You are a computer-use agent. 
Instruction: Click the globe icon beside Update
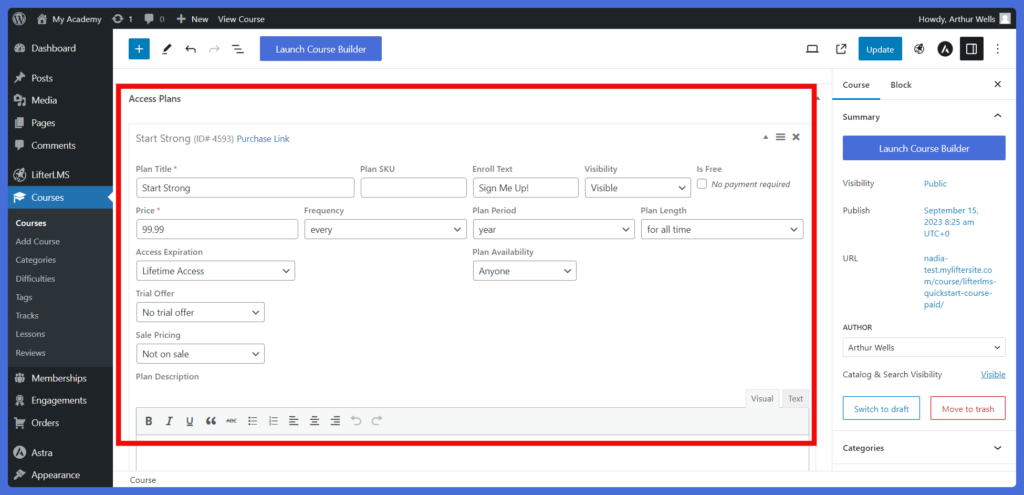coord(919,49)
